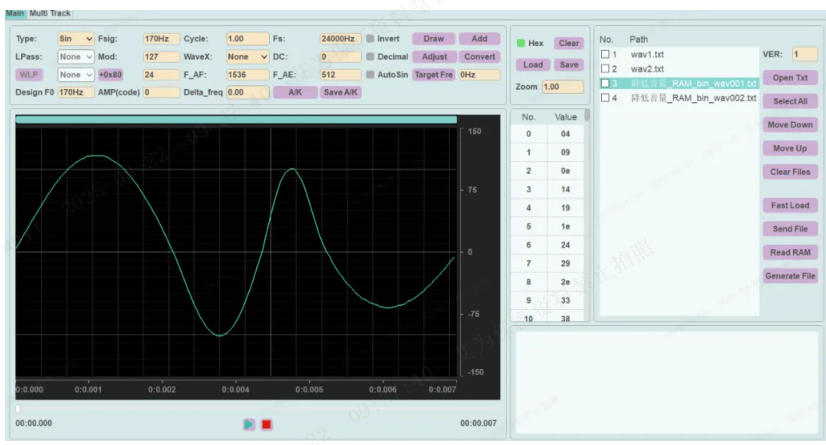Toggle the Decimal checkbox

point(370,57)
